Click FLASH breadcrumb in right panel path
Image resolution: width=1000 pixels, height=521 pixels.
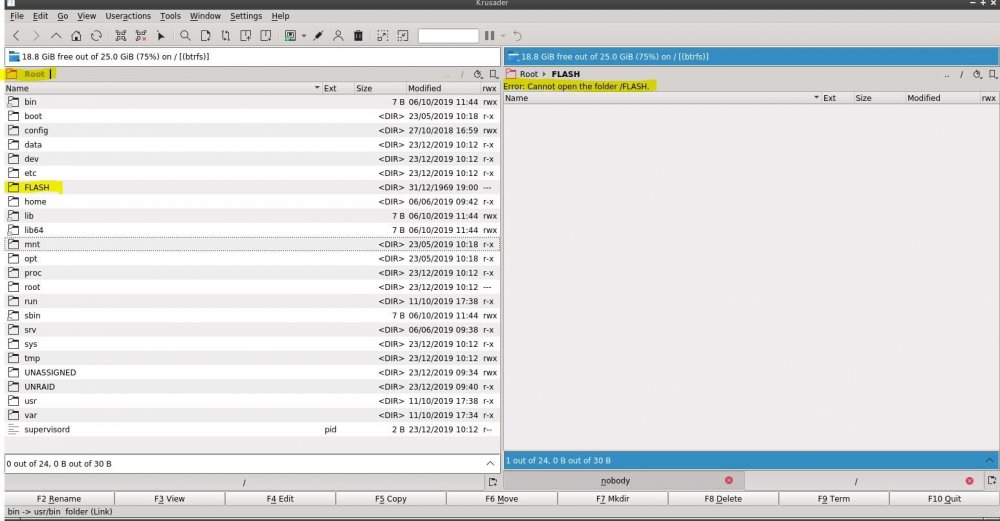click(566, 74)
